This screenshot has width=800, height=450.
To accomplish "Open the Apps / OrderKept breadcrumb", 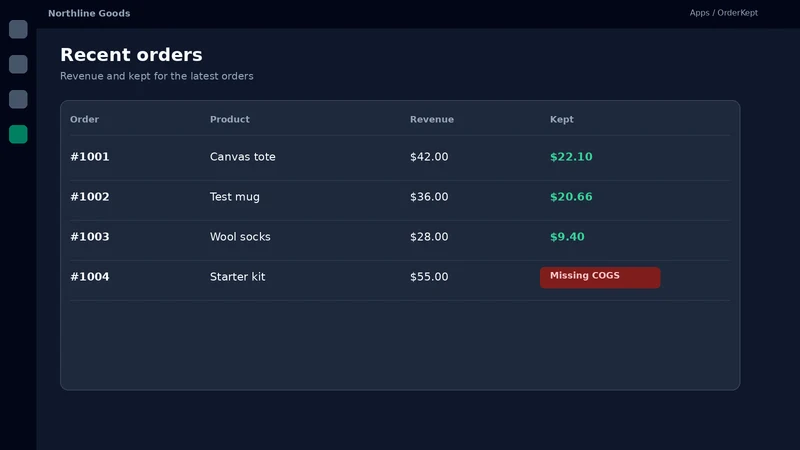I will click(723, 13).
